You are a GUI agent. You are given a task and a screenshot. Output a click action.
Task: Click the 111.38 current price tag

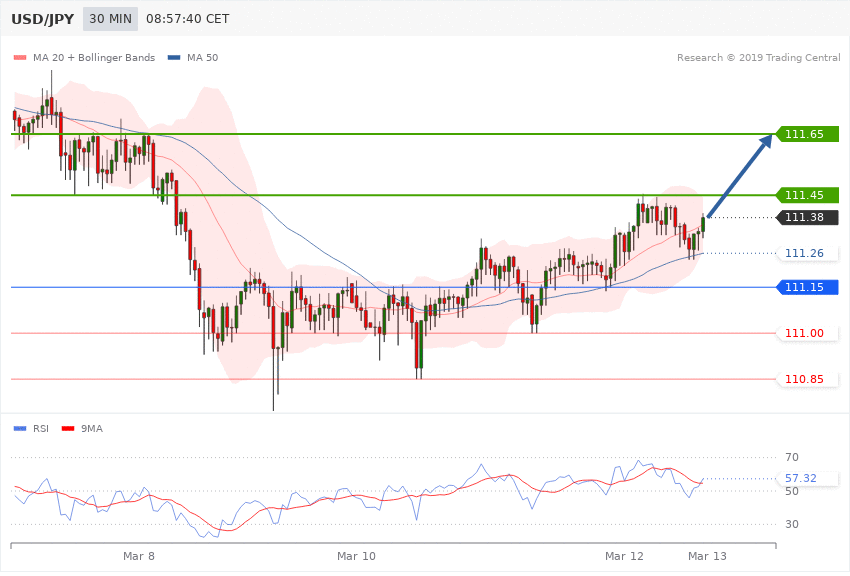(808, 217)
